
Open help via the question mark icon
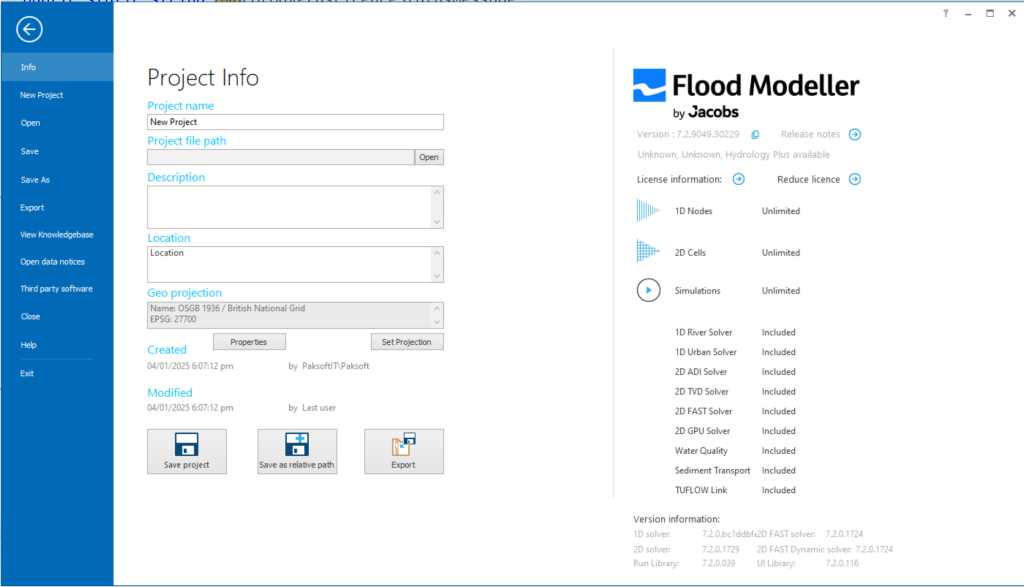click(946, 13)
